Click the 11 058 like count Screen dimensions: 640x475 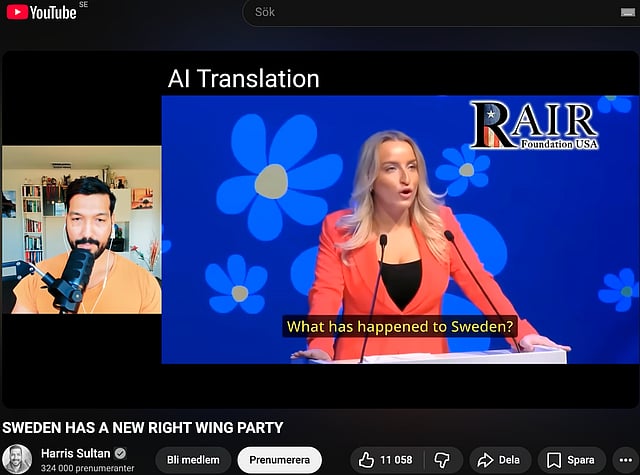[x=398, y=460]
